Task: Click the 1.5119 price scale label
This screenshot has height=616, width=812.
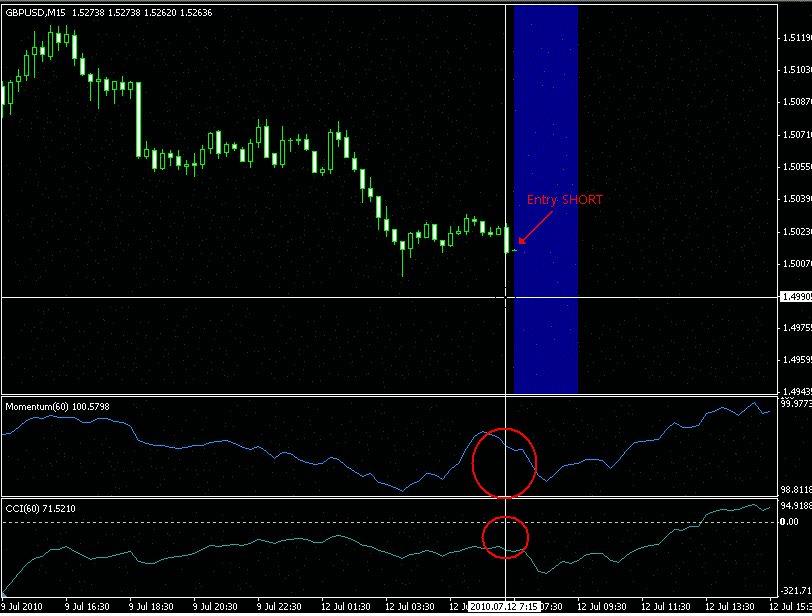Action: [x=797, y=38]
